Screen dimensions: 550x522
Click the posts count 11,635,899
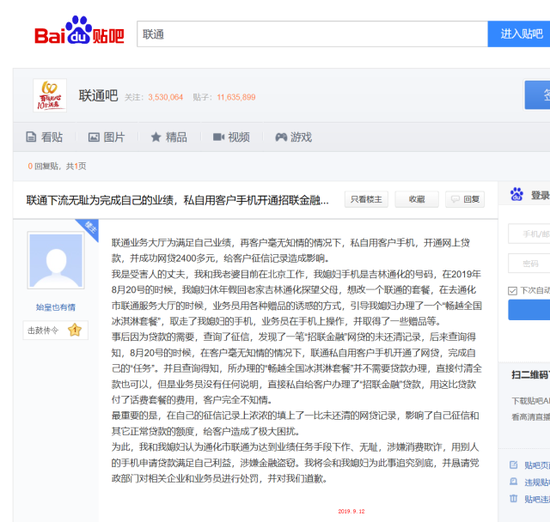[x=236, y=97]
